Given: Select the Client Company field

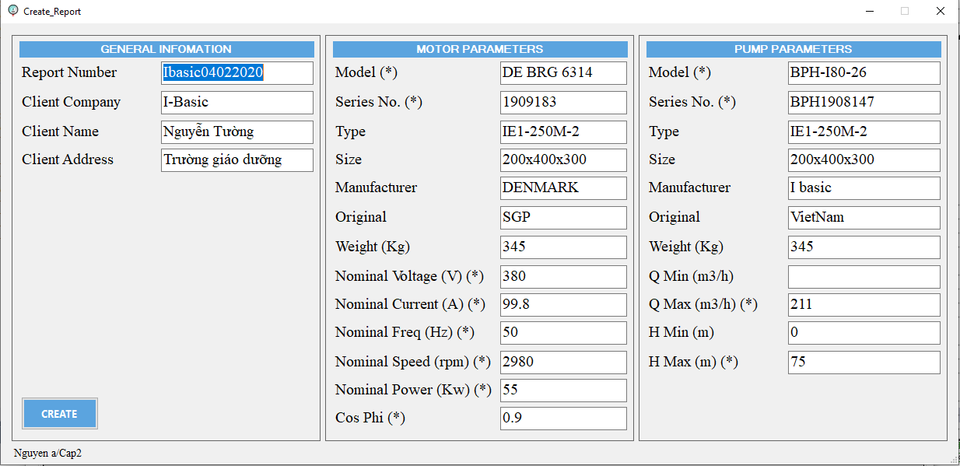Looking at the screenshot, I should tap(237, 102).
